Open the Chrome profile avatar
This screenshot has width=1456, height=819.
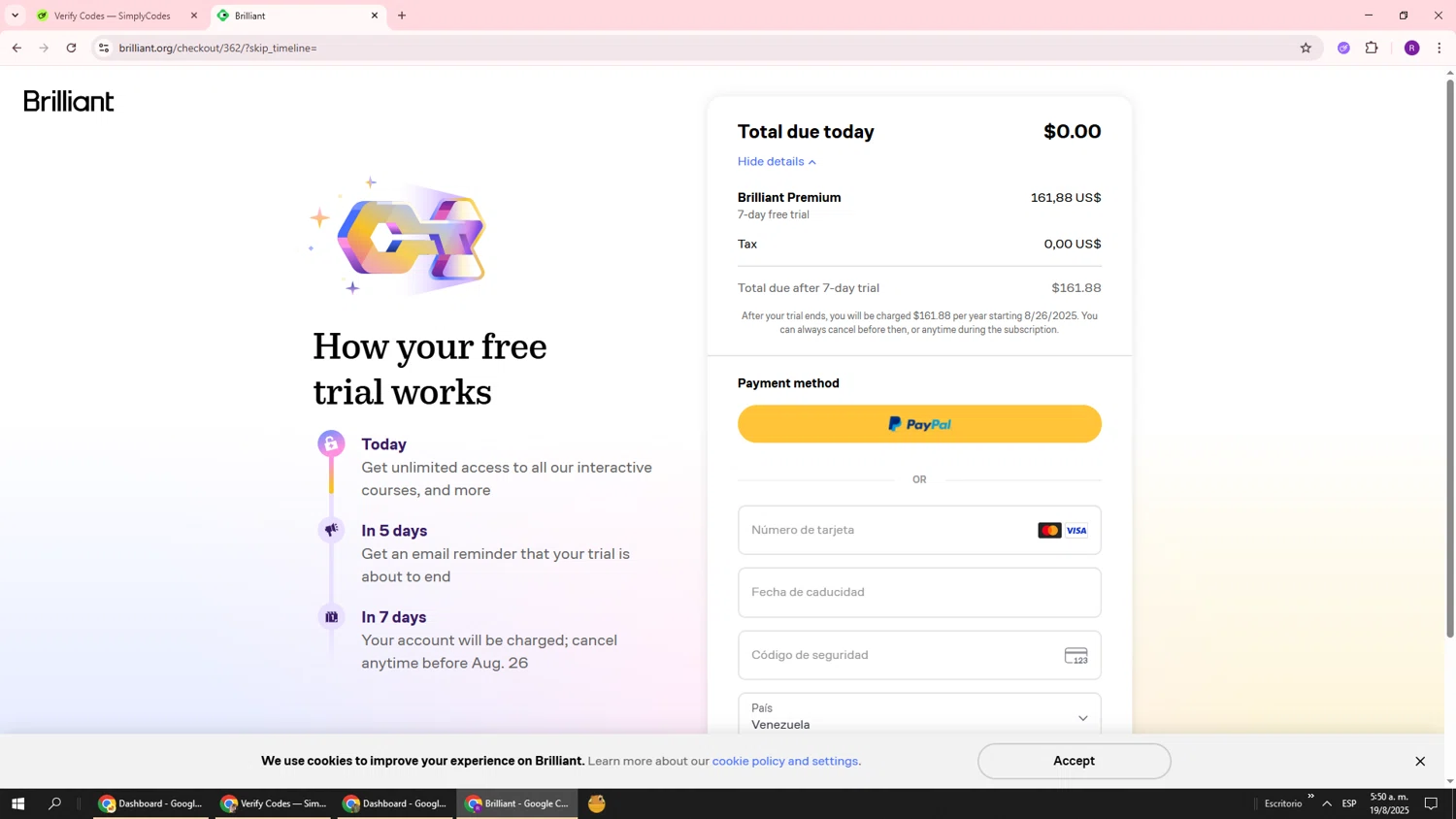(x=1411, y=48)
